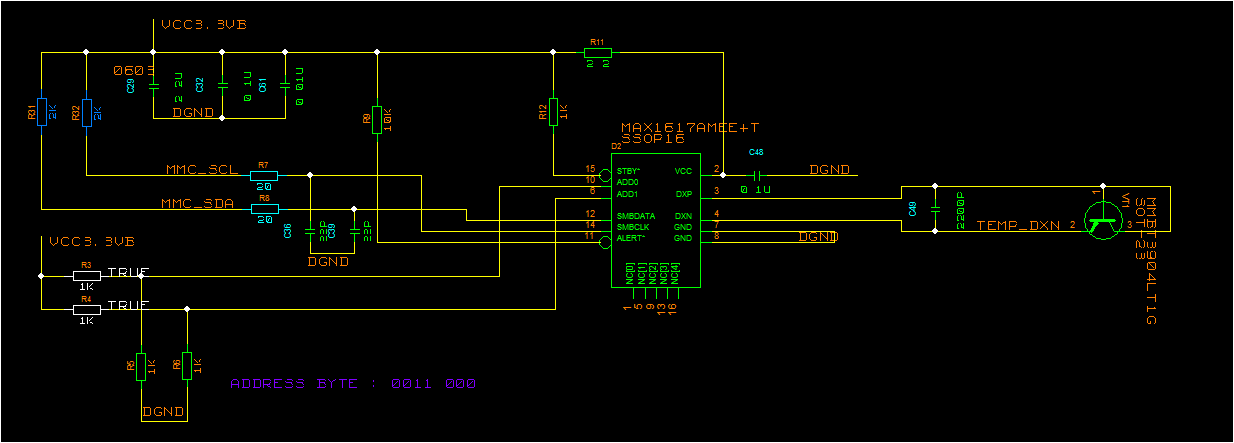Screen dimensions: 1234x443
Task: Click the 0603 footprint label
Action: click(x=132, y=71)
